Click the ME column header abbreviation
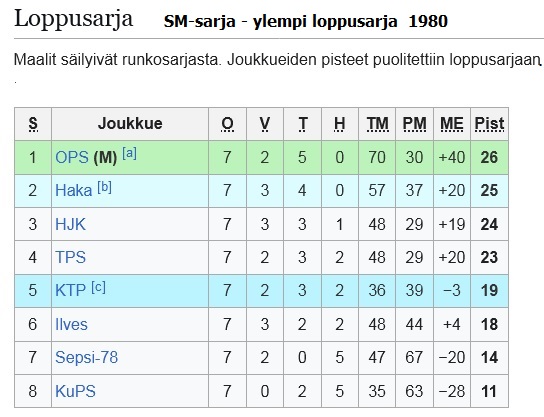The image size is (544, 417). (452, 124)
